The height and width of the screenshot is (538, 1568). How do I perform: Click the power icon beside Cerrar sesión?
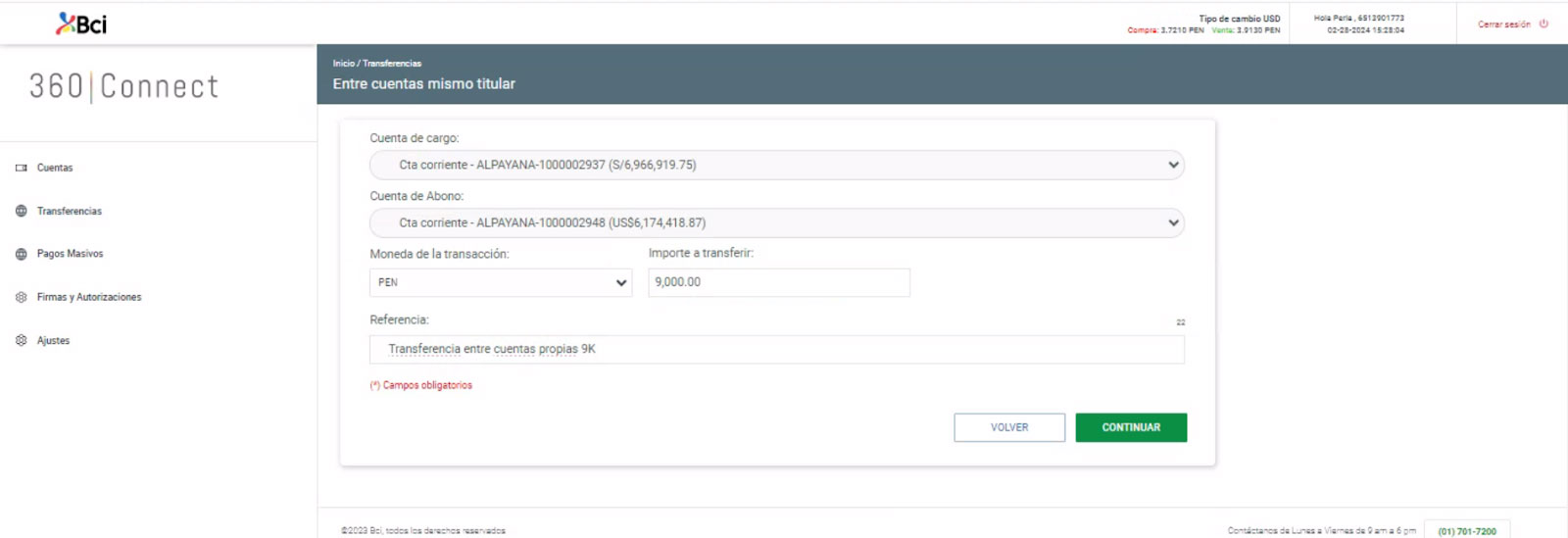click(1543, 24)
